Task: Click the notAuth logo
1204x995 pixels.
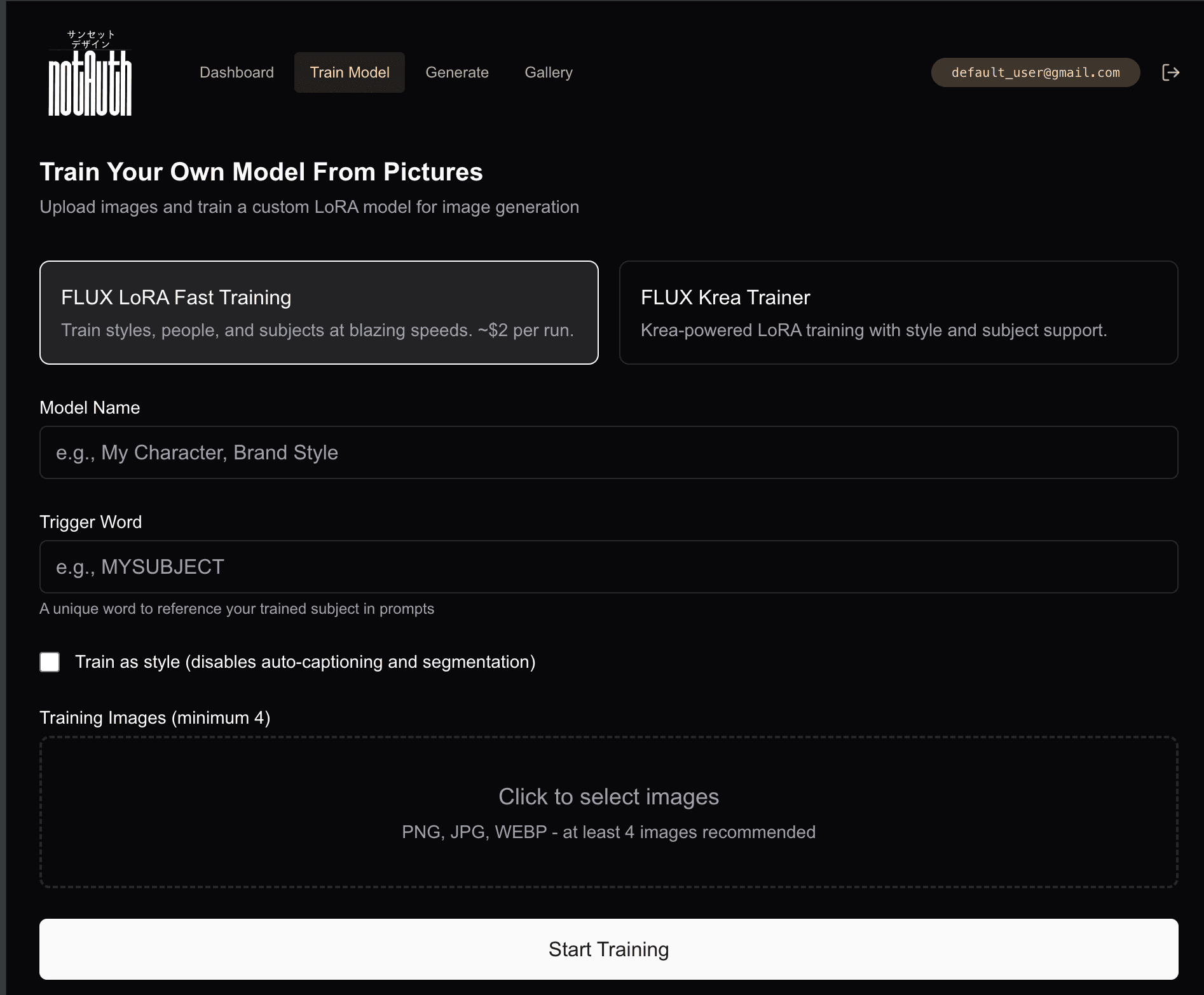Action: click(90, 72)
